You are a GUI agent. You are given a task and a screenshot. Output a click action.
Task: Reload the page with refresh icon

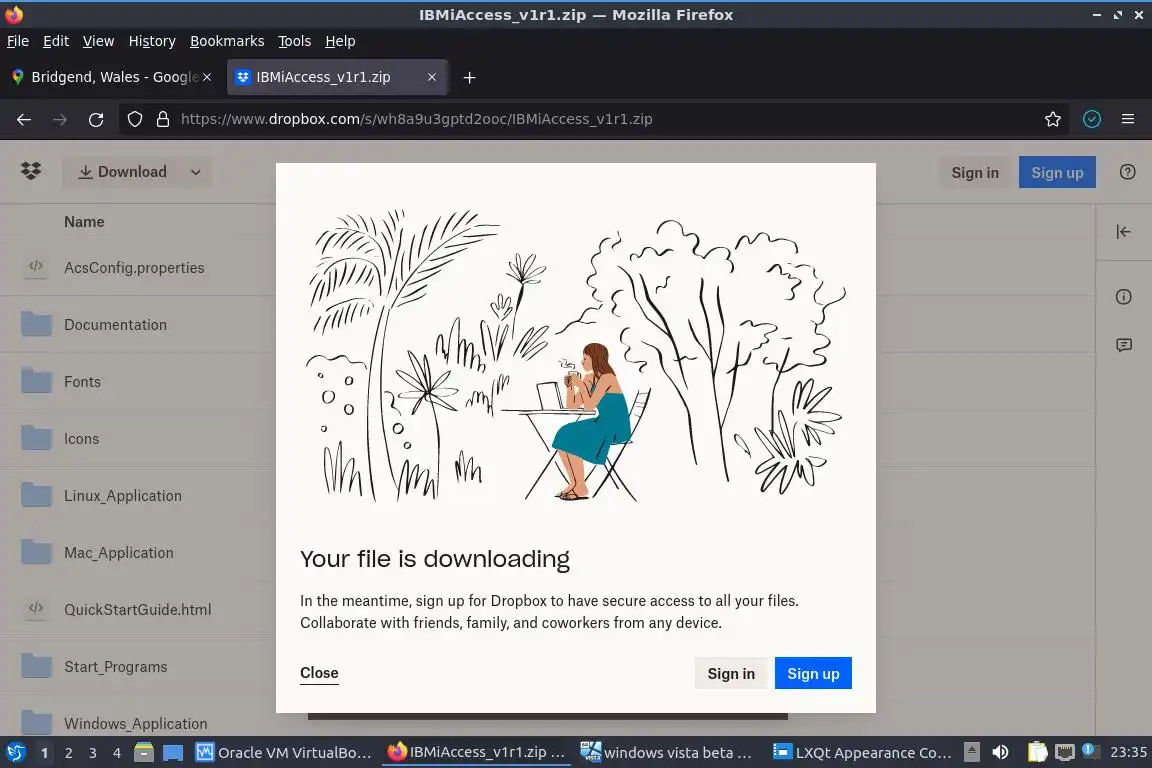[96, 119]
